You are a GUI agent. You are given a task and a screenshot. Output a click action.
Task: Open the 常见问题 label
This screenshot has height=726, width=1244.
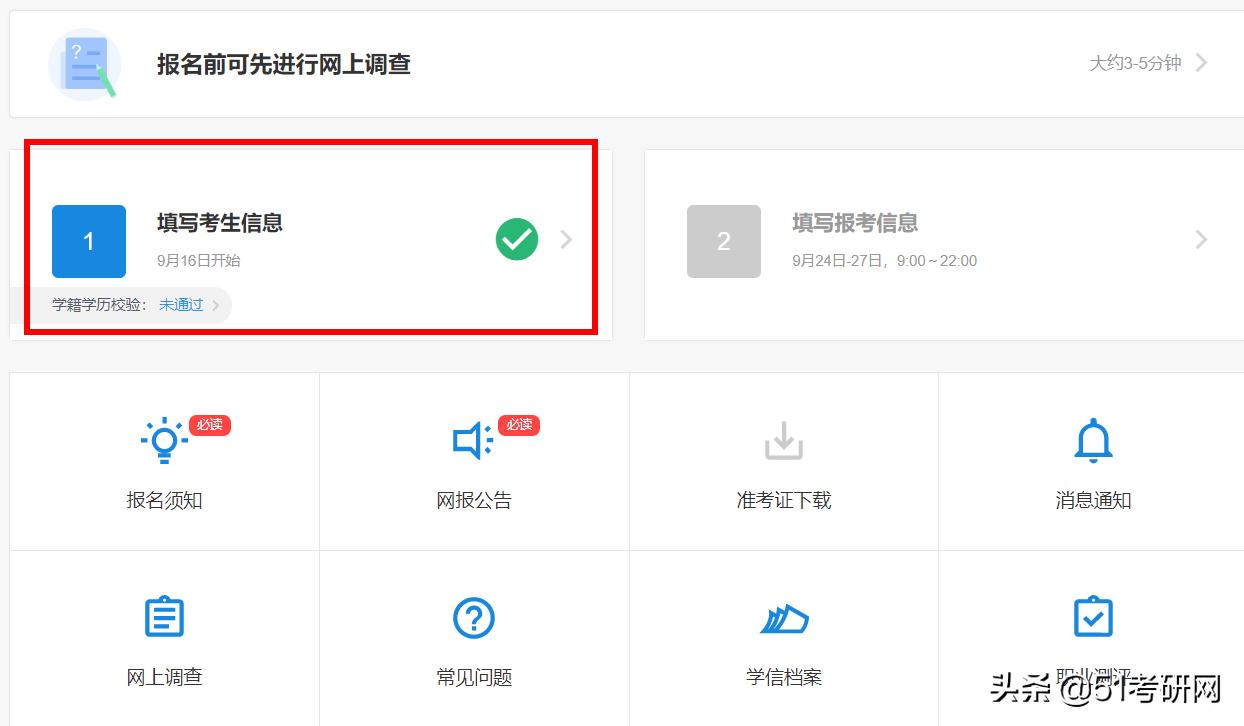(x=474, y=677)
